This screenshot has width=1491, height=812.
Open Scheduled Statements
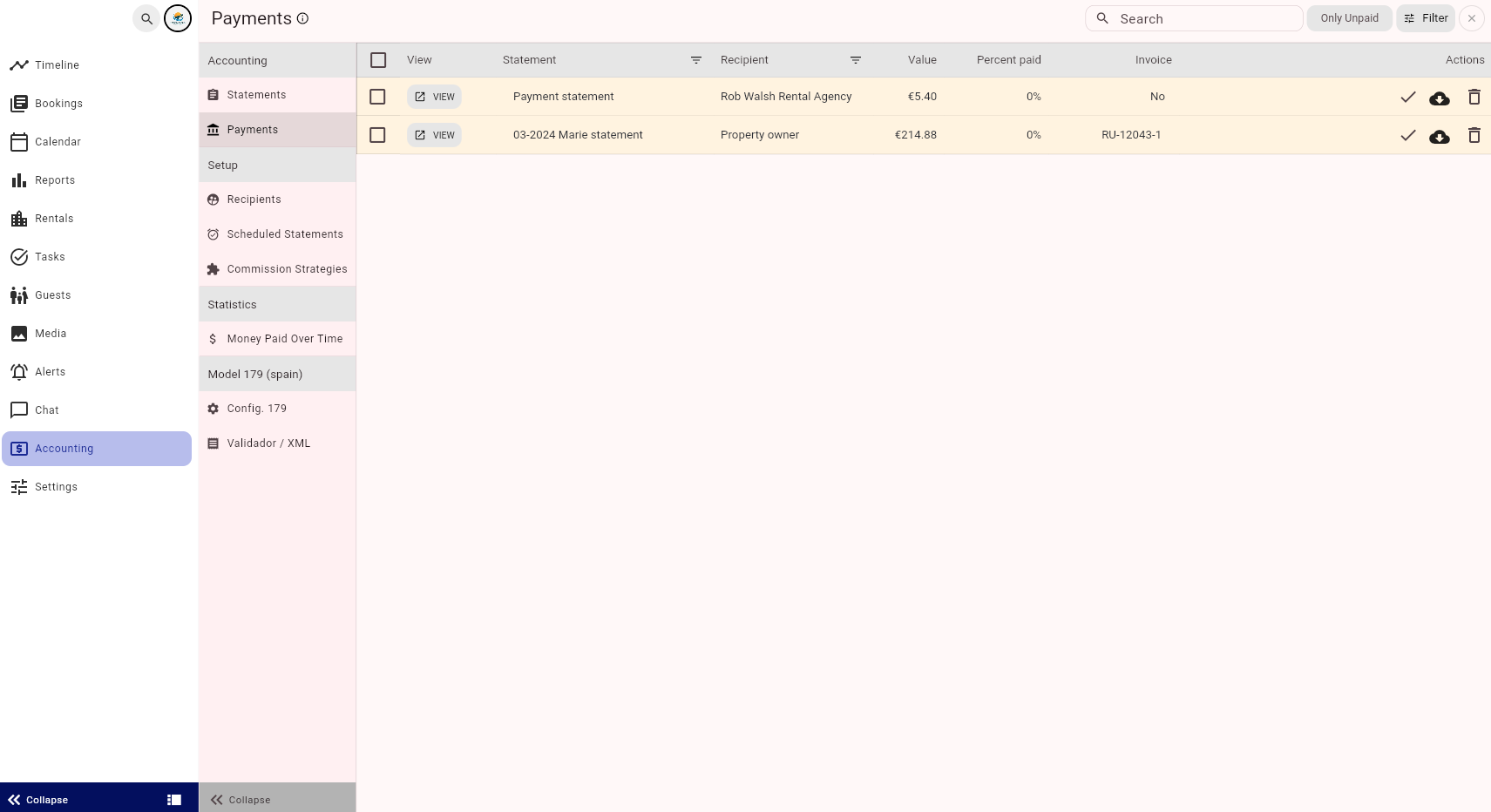pos(277,234)
